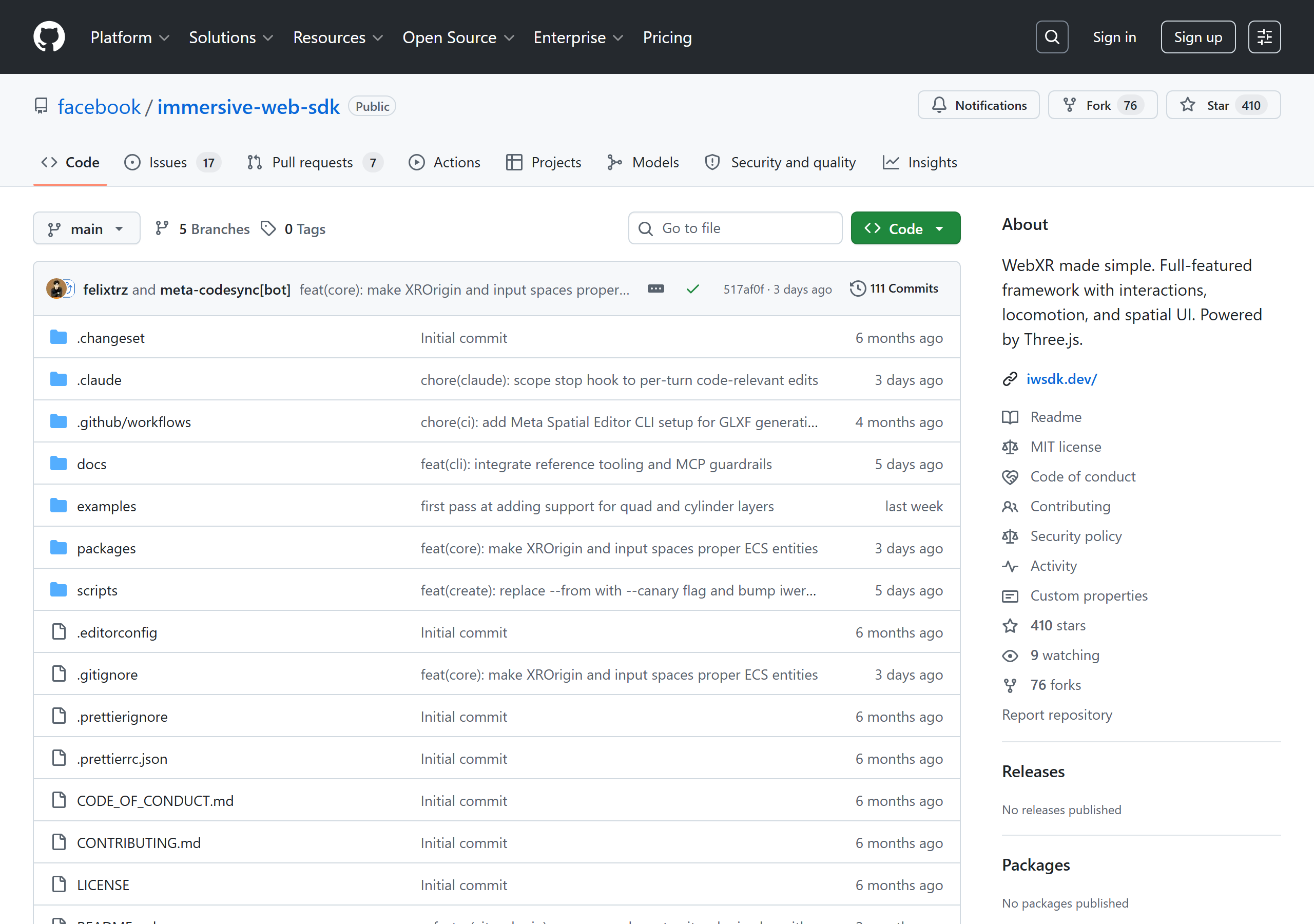Image resolution: width=1314 pixels, height=924 pixels.
Task: Open the green Code dropdown
Action: [x=905, y=228]
